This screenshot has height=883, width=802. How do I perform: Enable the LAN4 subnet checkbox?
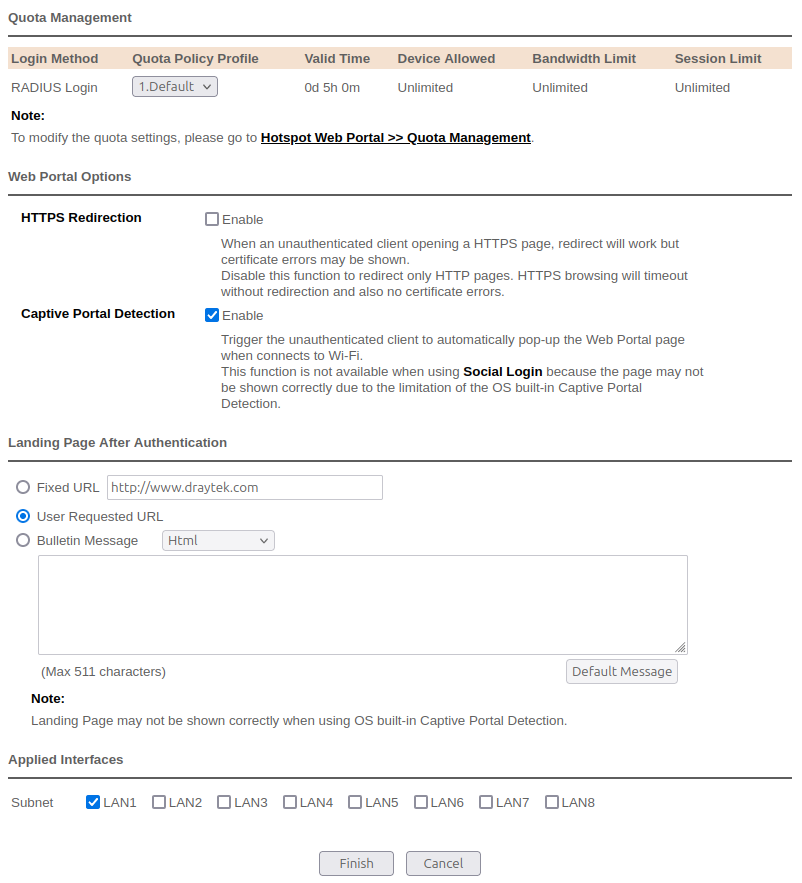coord(290,802)
